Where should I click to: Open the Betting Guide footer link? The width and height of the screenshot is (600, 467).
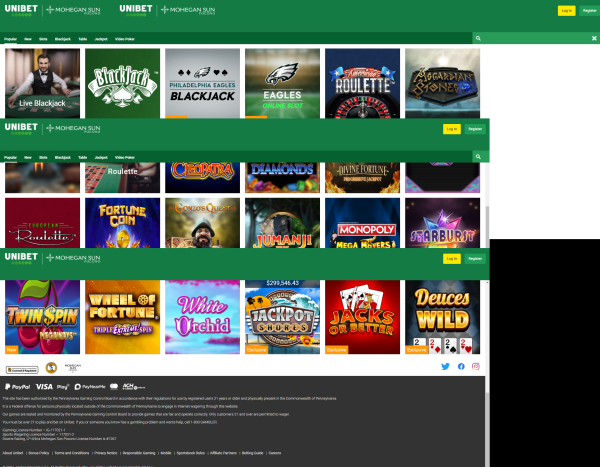[253, 453]
